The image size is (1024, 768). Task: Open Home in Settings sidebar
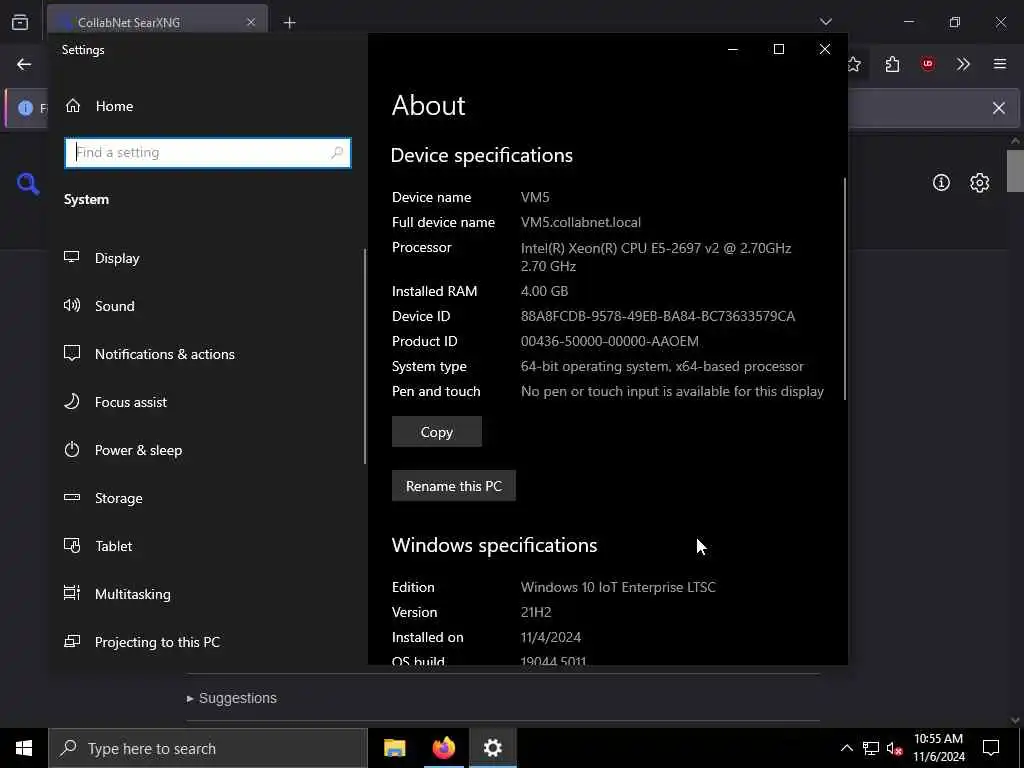pyautogui.click(x=99, y=106)
